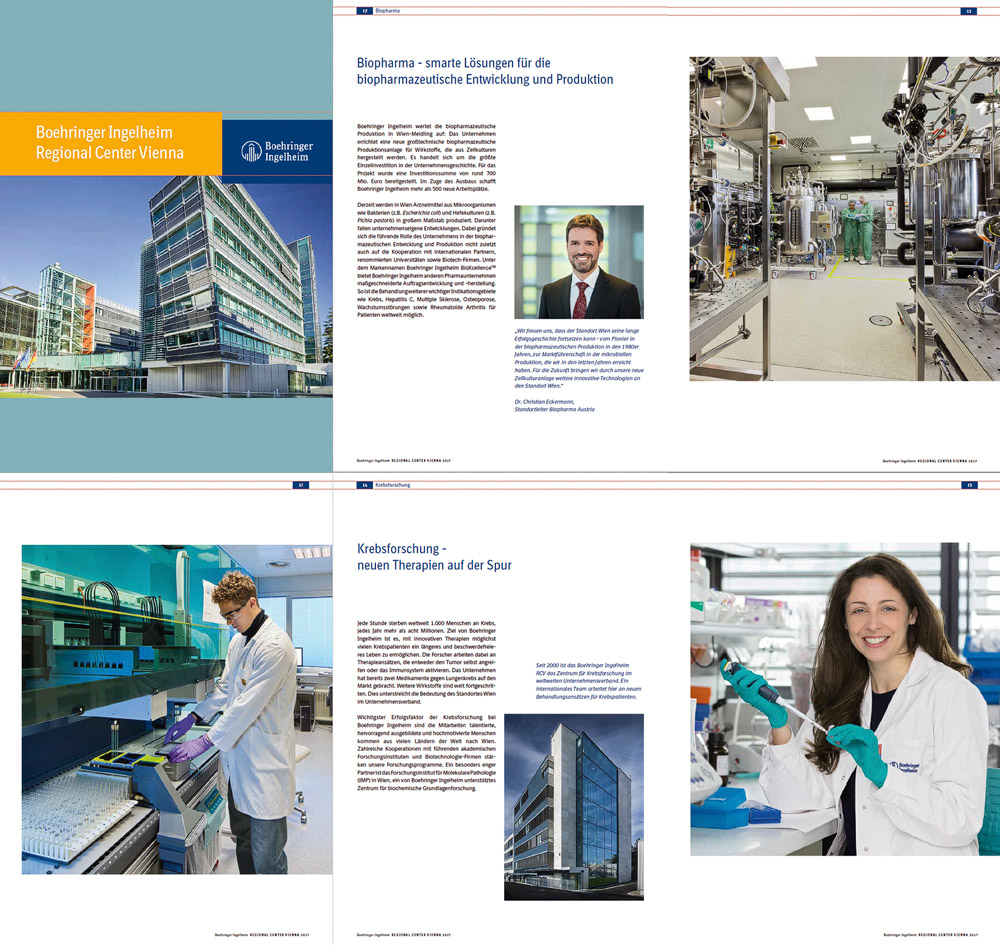Click the paragraph starting 'Boehringer Ingelheim wertet die'
The height and width of the screenshot is (945, 1000).
pos(426,158)
